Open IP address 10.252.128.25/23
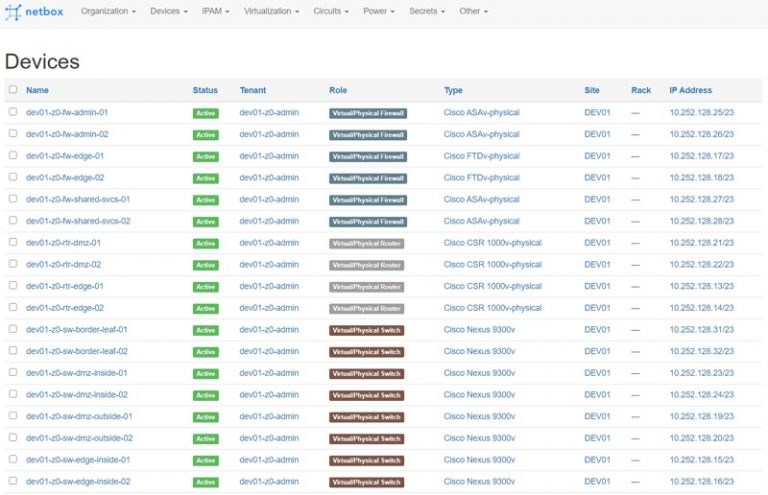Viewport: 768px width, 495px height. 701,113
